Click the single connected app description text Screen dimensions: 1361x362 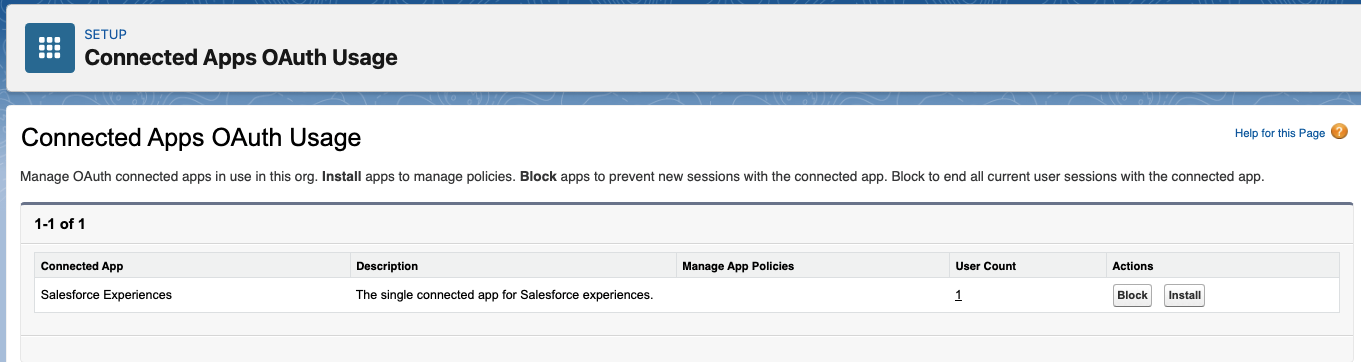[505, 295]
